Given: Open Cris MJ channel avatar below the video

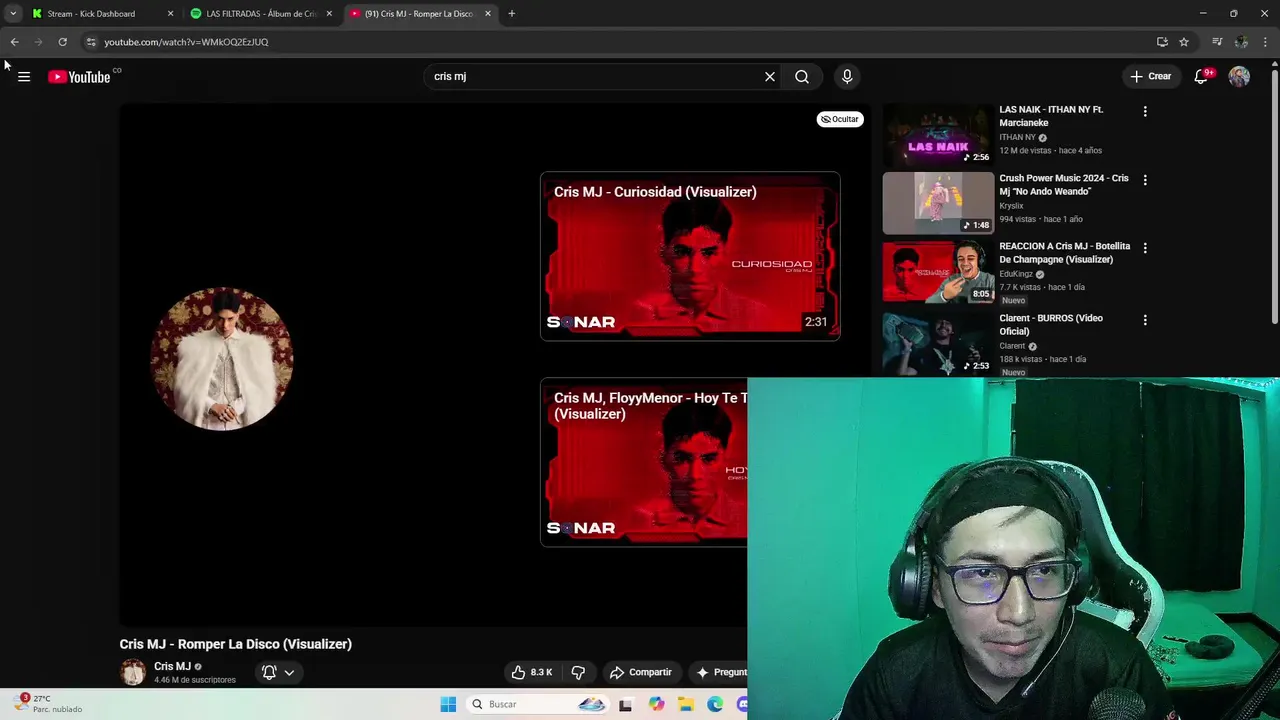Looking at the screenshot, I should pos(133,672).
